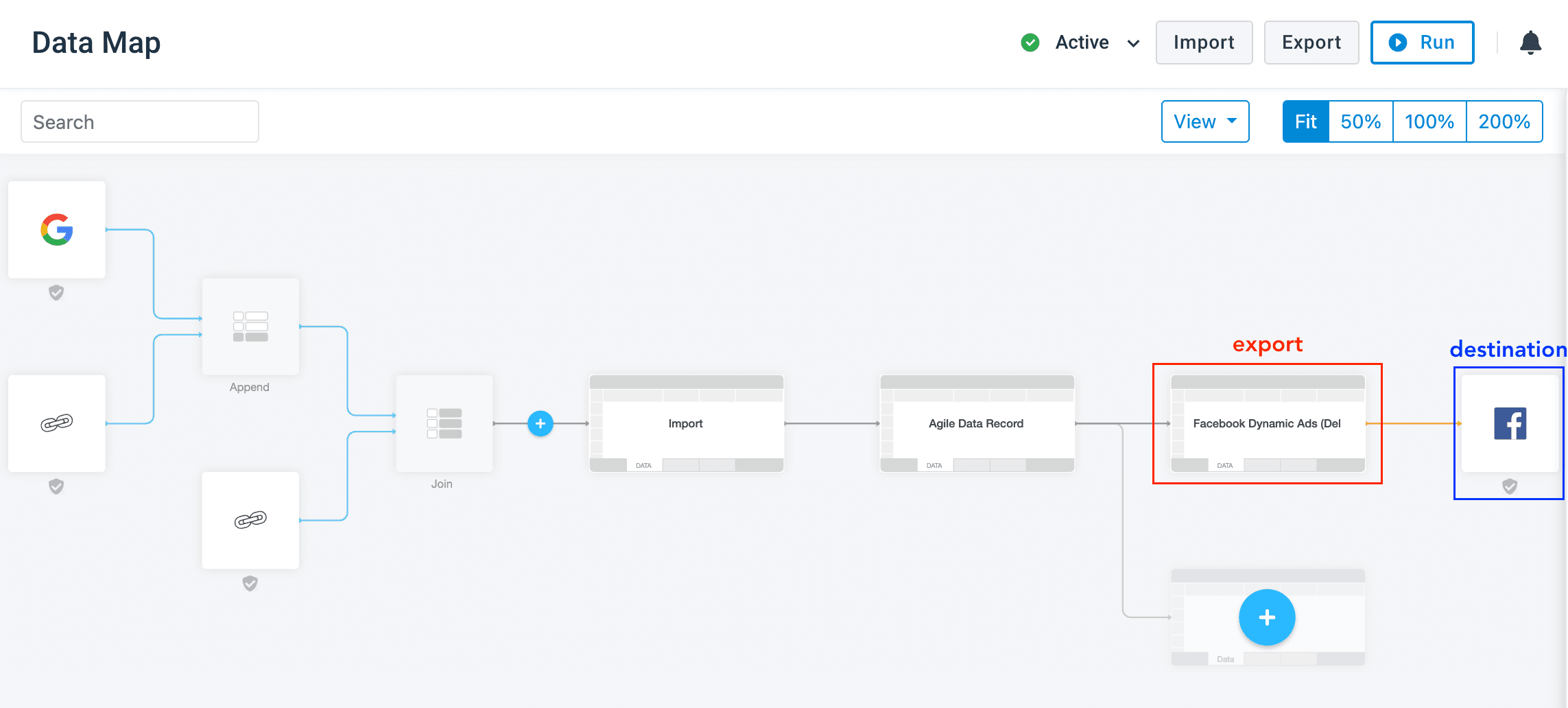Select the link source node below Join
The width and height of the screenshot is (1568, 708).
[x=250, y=520]
